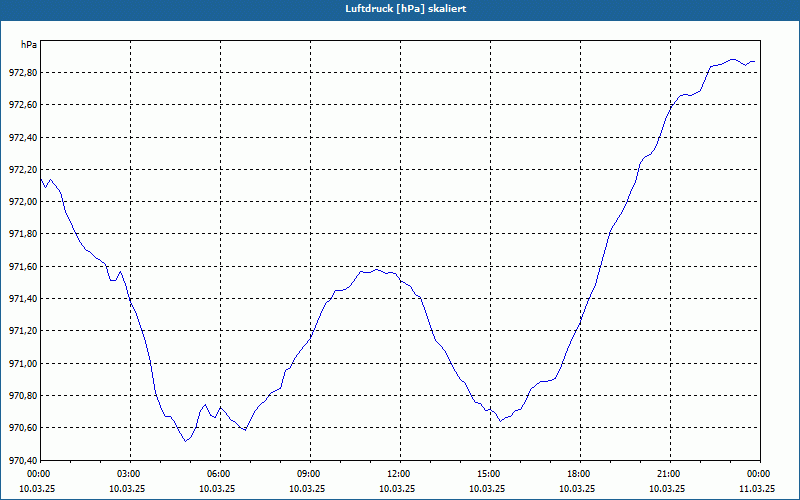Screen dimensions: 800x500
Task: Select the 970,60 y-axis value
Action: (x=23, y=428)
